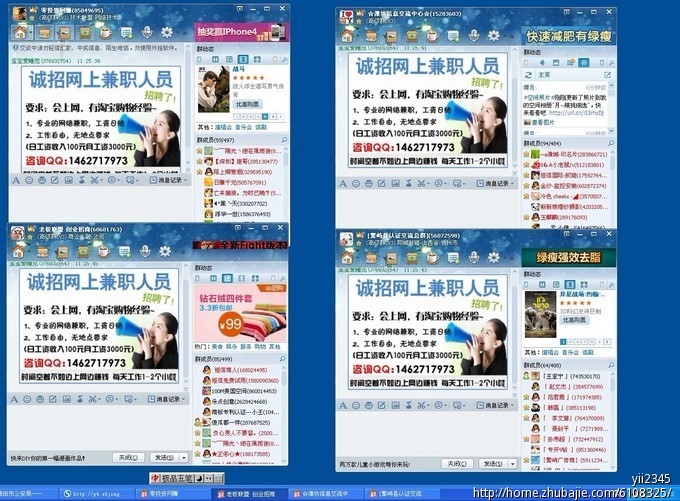Open group video icon in window 85849695
680x501 pixels.
click(85, 33)
